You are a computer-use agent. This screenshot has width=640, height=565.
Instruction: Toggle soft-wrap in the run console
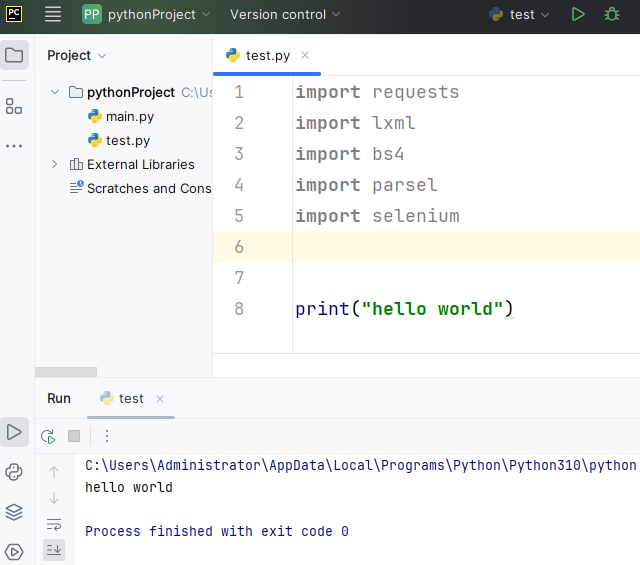click(x=54, y=524)
